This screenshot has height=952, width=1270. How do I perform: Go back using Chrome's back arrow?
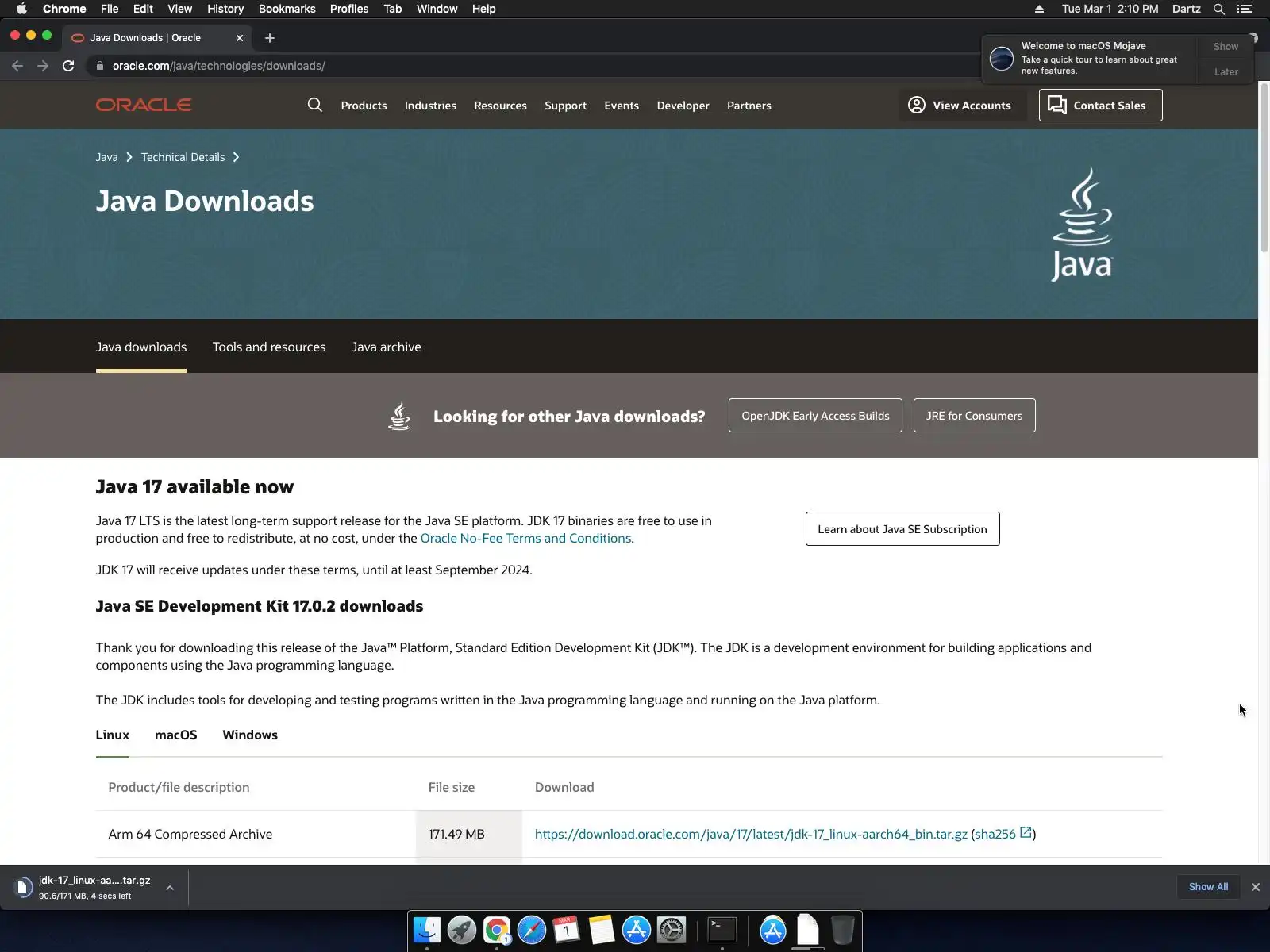[x=17, y=66]
